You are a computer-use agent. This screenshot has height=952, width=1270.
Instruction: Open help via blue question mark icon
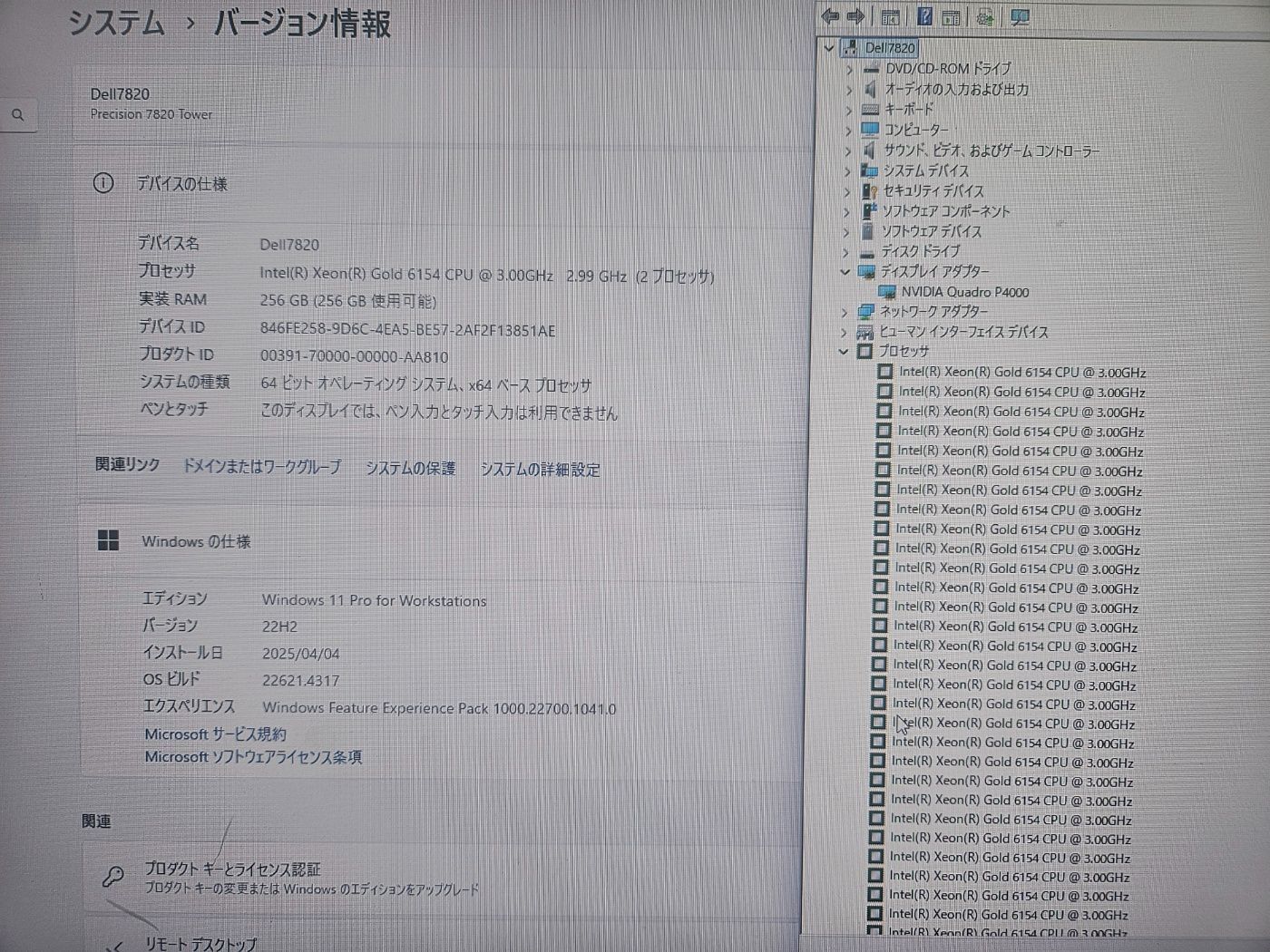tap(924, 16)
